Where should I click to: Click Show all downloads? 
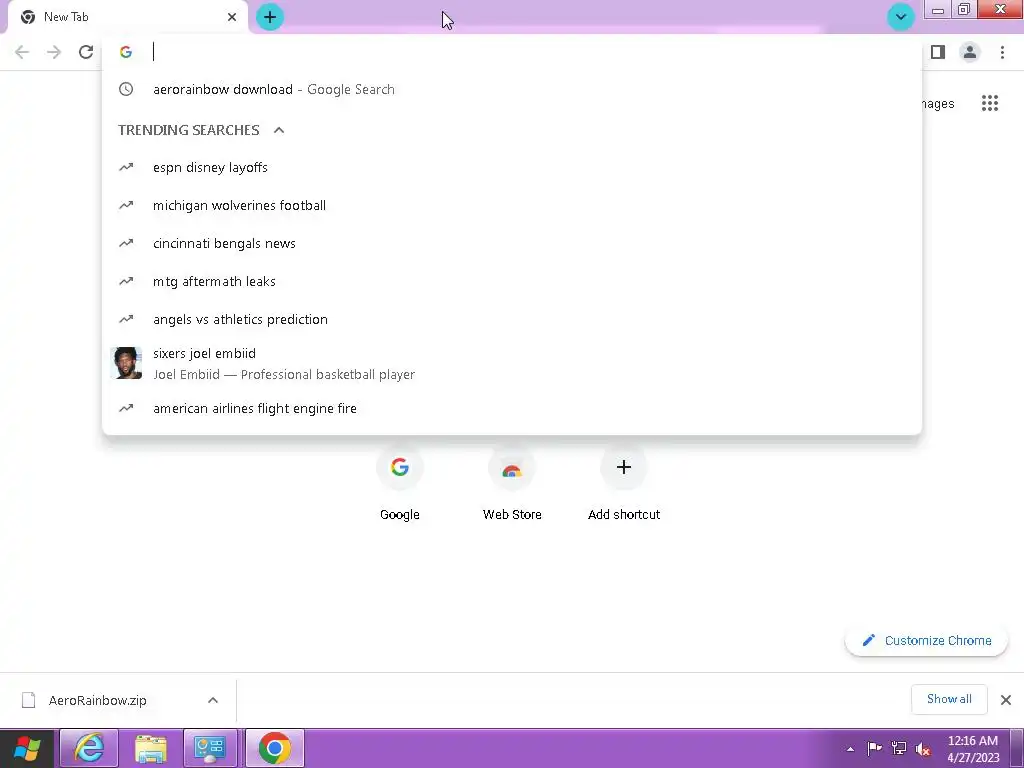coord(949,699)
